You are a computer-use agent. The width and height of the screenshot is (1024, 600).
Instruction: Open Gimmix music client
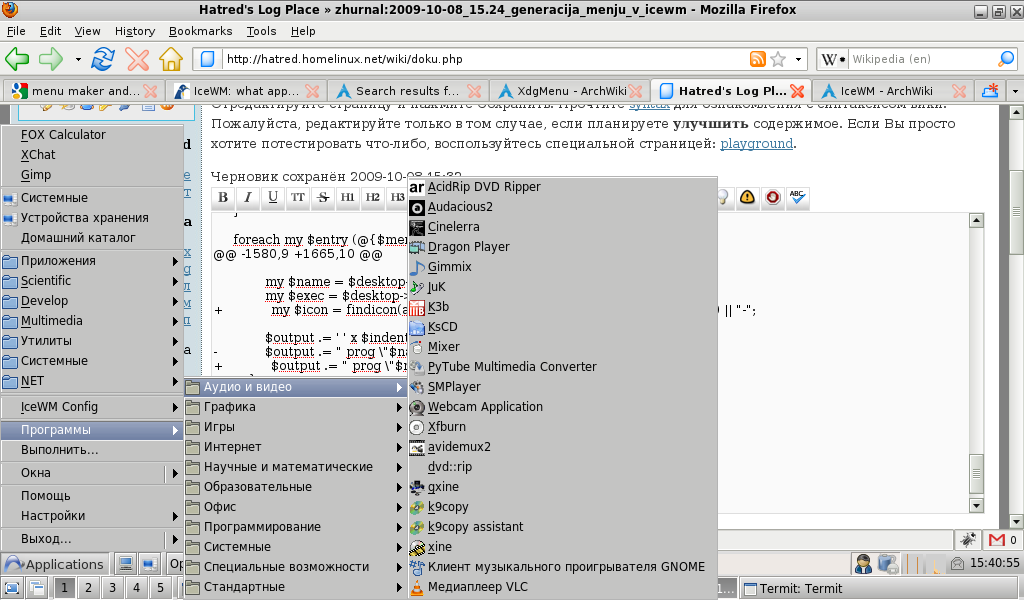point(562,267)
